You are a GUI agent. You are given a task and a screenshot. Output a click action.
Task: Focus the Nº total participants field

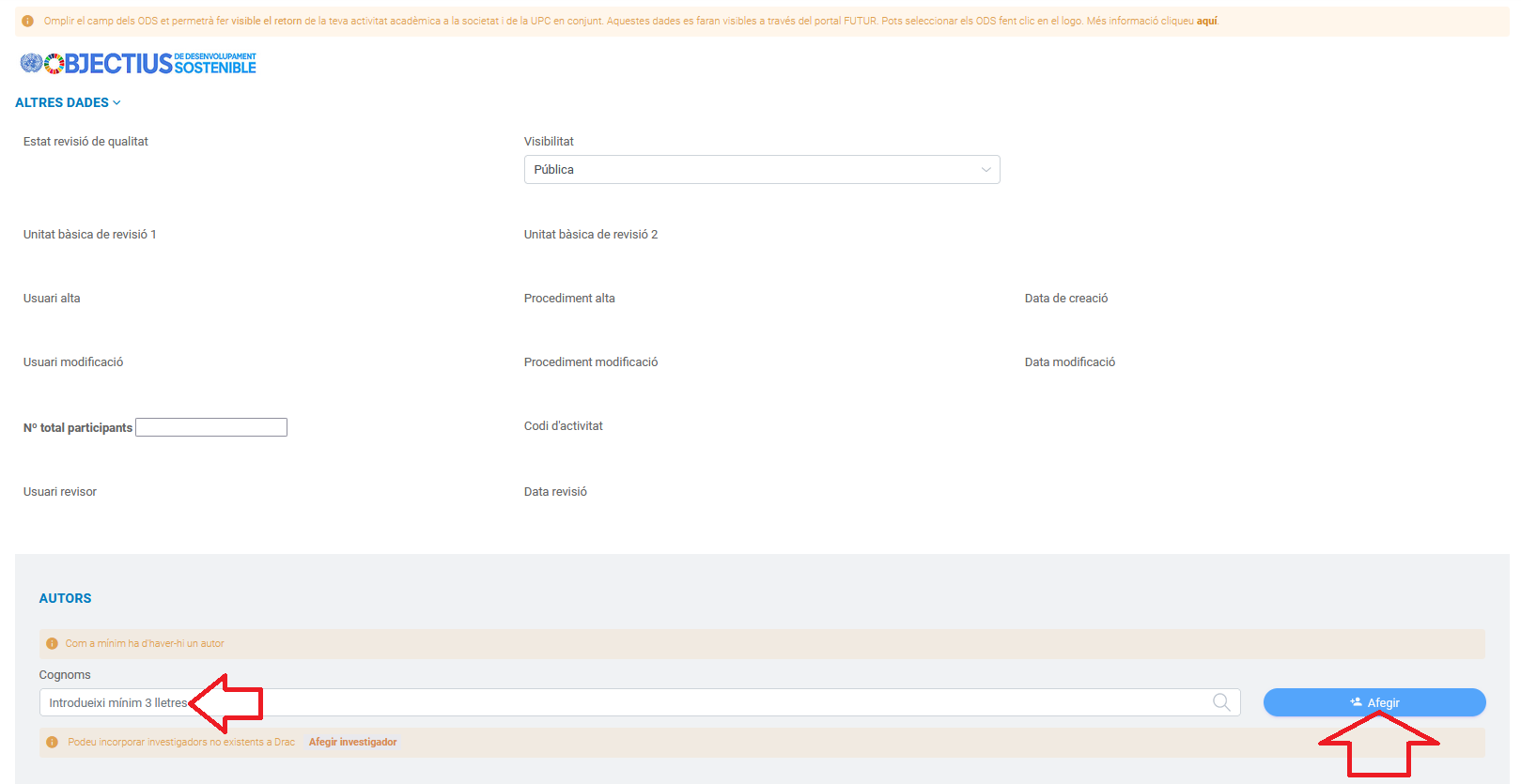click(x=211, y=427)
